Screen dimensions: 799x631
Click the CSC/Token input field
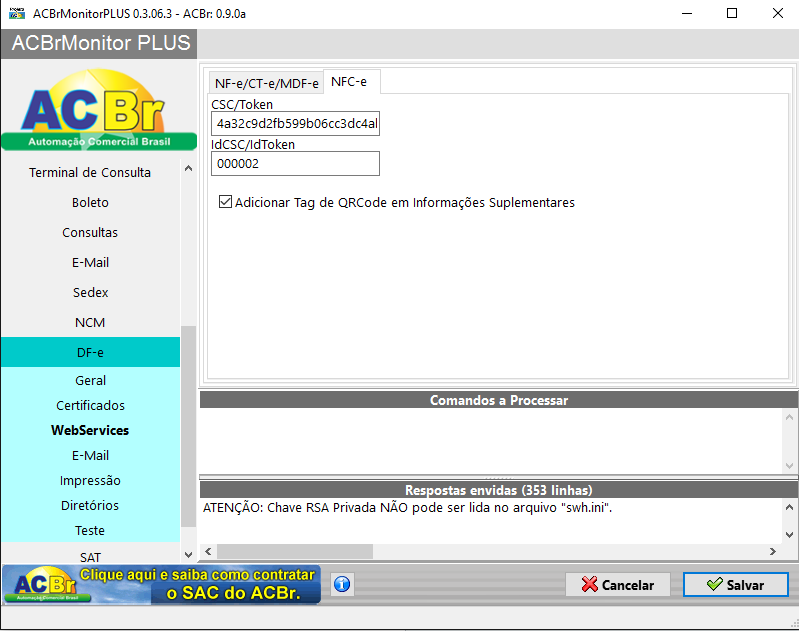pos(296,123)
